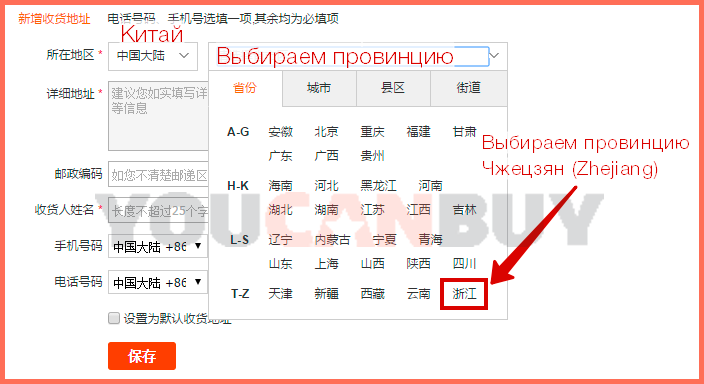Choose province 四川
This screenshot has width=704, height=384.
pyautogui.click(x=464, y=264)
